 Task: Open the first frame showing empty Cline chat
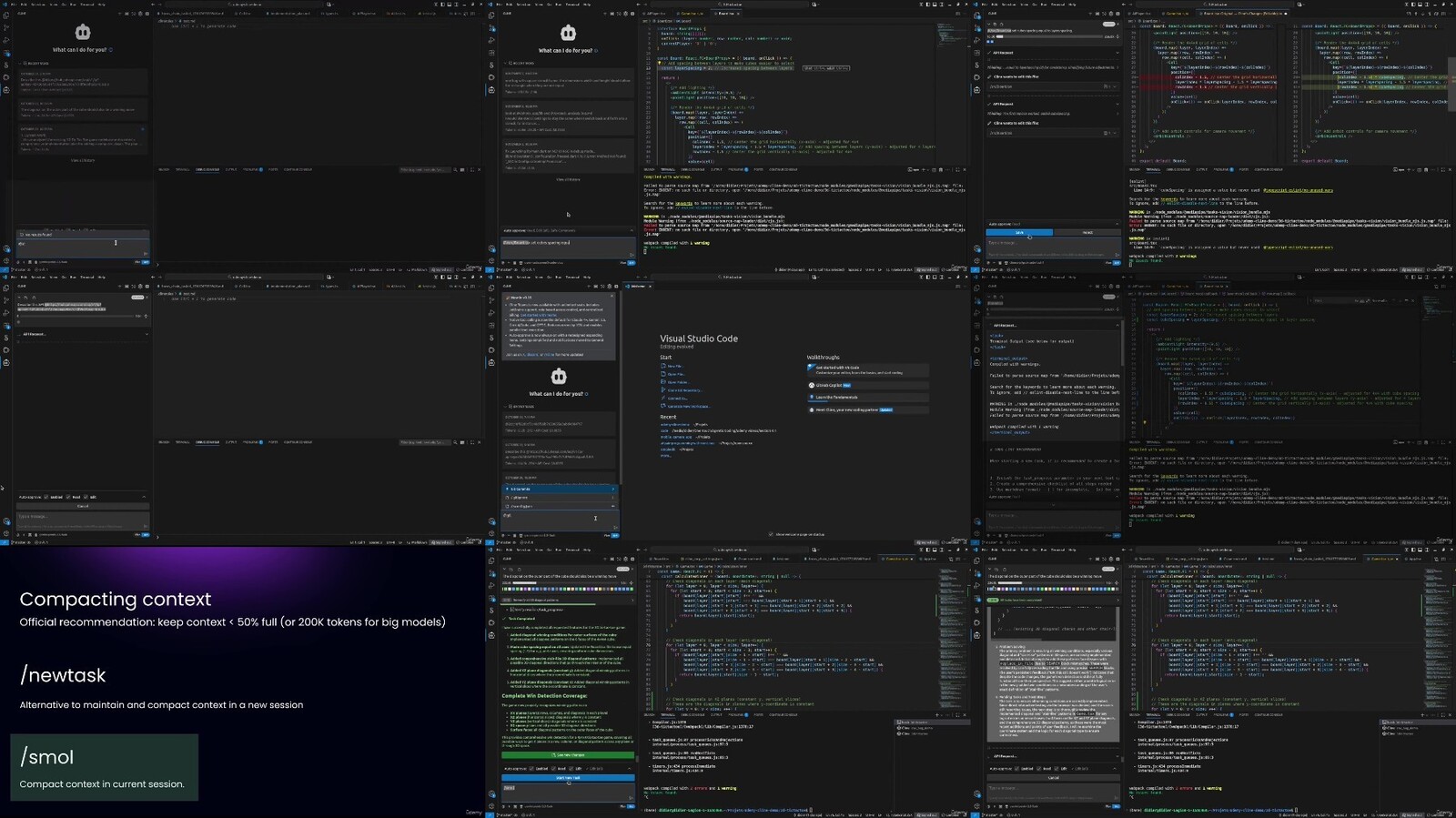(x=242, y=136)
